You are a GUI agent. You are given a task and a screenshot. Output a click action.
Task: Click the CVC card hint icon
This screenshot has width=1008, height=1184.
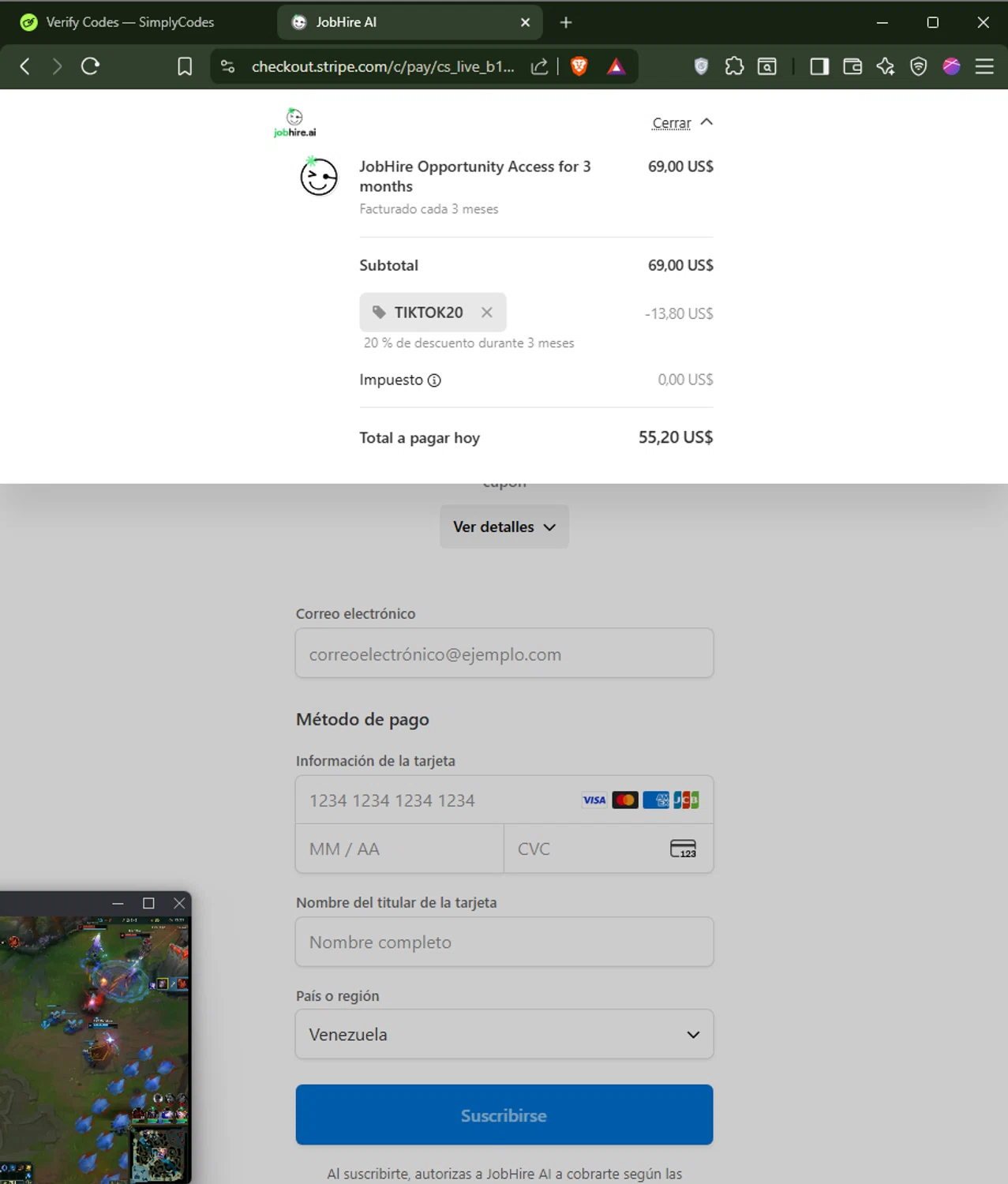[683, 849]
